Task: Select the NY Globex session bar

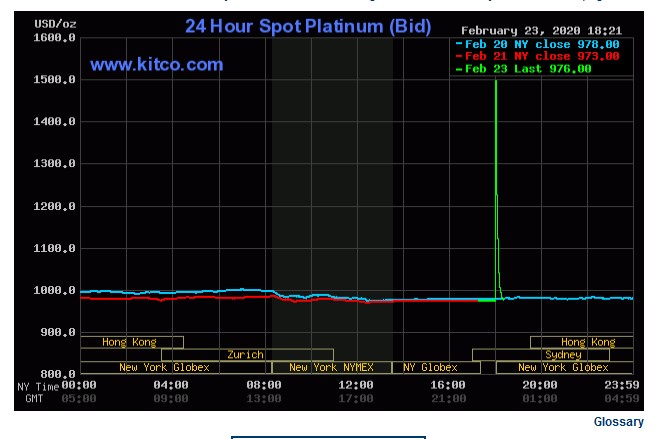Action: 430,367
